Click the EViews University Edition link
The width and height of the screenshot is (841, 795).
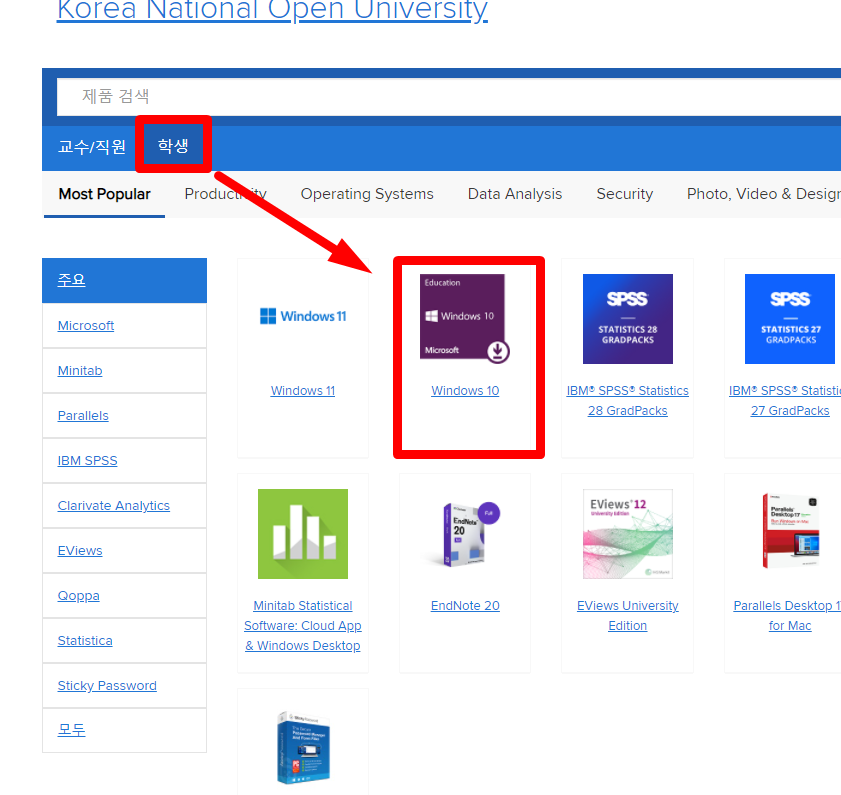pos(628,616)
